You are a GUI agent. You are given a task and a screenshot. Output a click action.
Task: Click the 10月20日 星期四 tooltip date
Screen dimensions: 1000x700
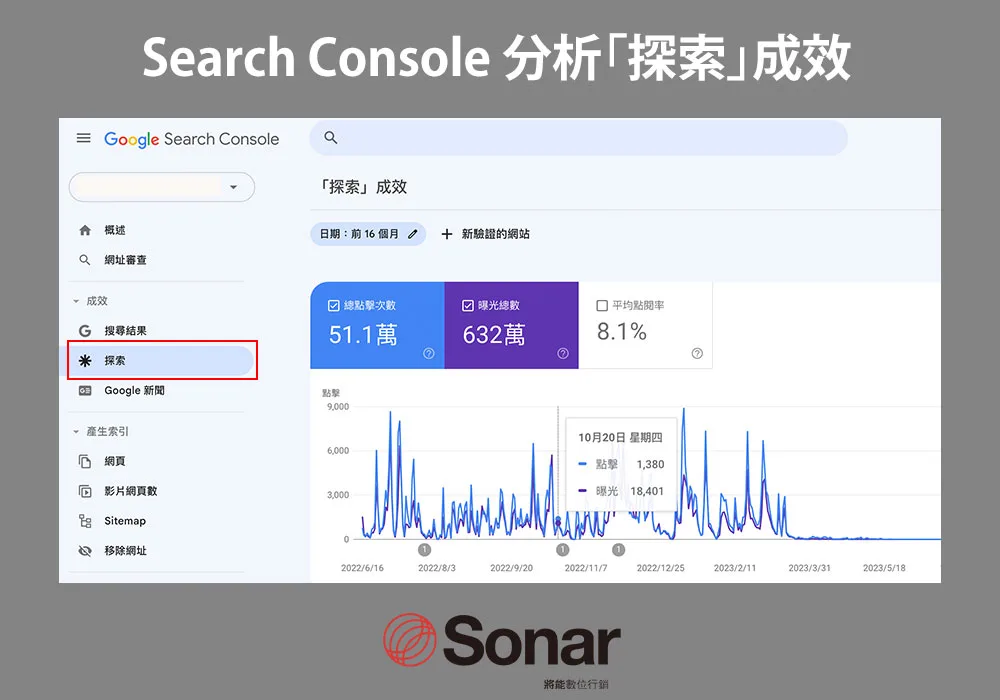tap(621, 438)
